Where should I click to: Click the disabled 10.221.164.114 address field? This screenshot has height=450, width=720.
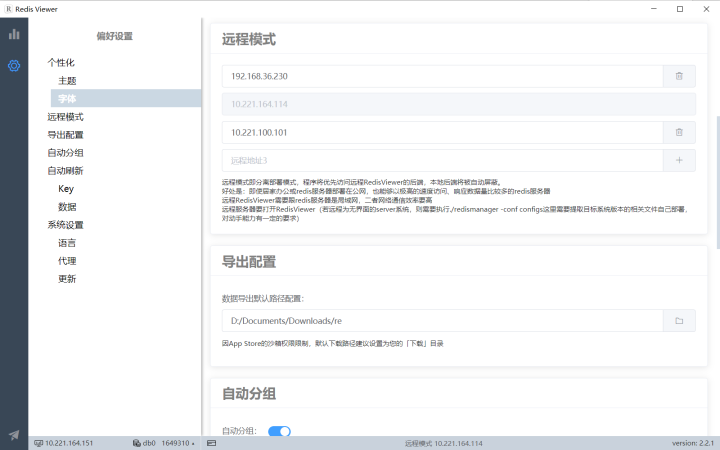coord(459,104)
